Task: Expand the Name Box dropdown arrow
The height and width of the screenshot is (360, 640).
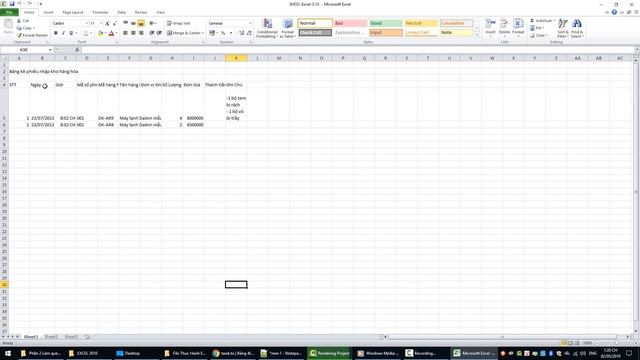Action: (x=50, y=50)
